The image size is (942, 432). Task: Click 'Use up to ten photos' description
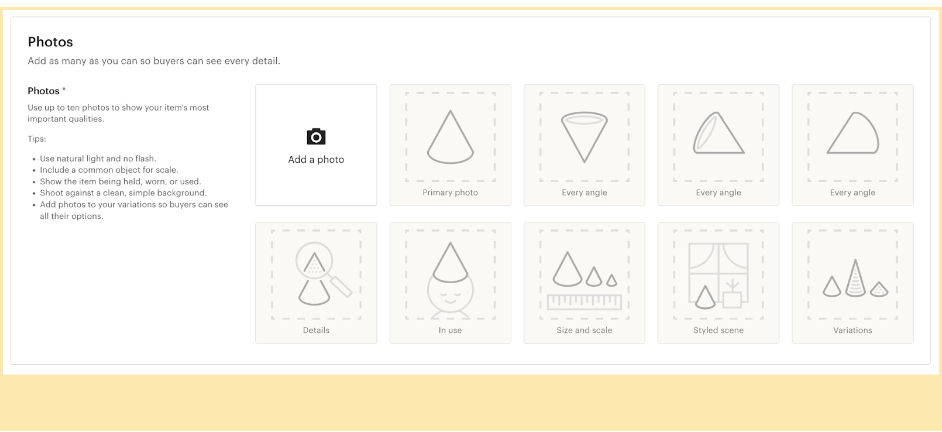(118, 114)
